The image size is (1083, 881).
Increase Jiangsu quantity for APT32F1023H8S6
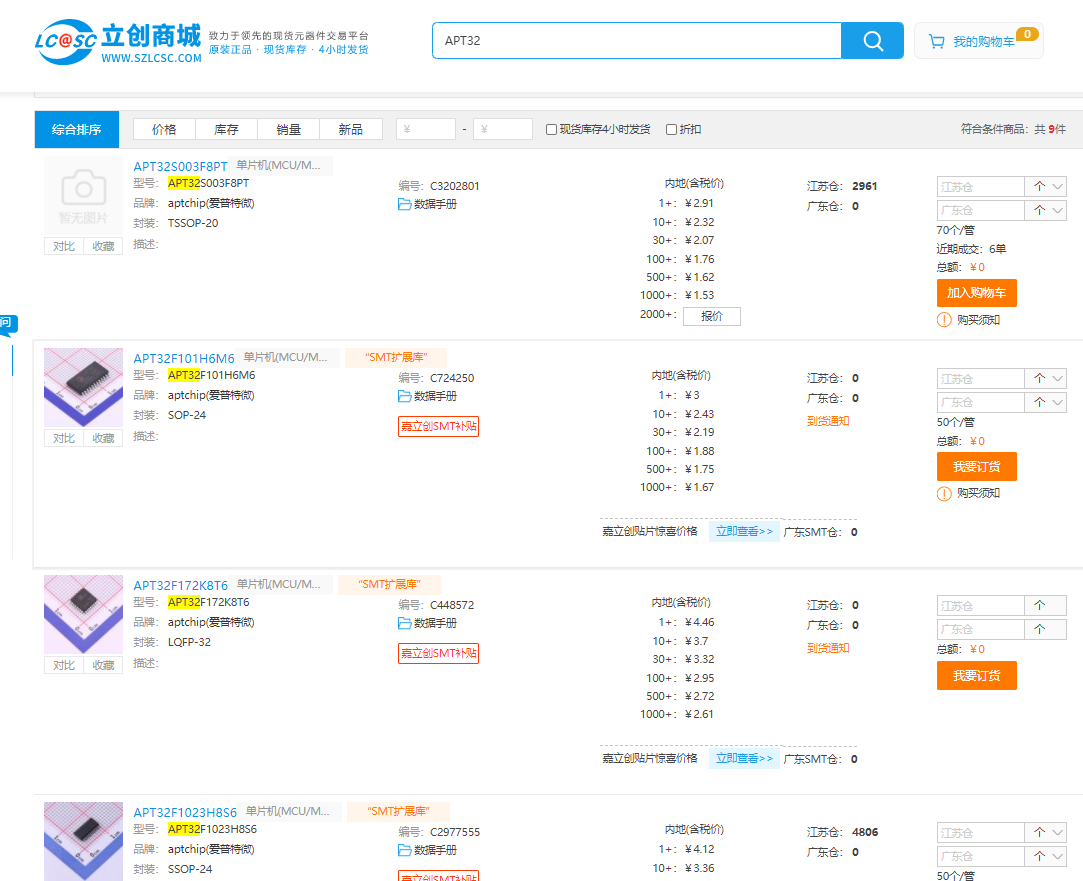(1039, 833)
